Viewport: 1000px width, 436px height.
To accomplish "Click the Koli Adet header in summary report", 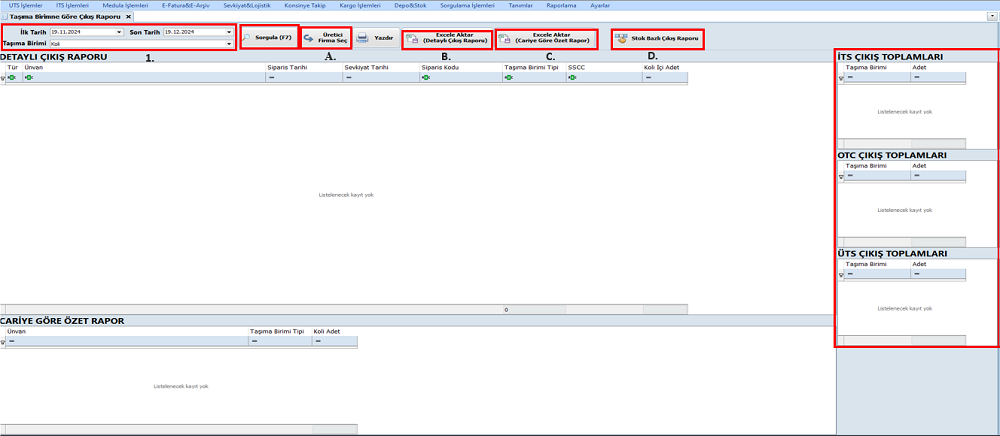I will pyautogui.click(x=327, y=330).
